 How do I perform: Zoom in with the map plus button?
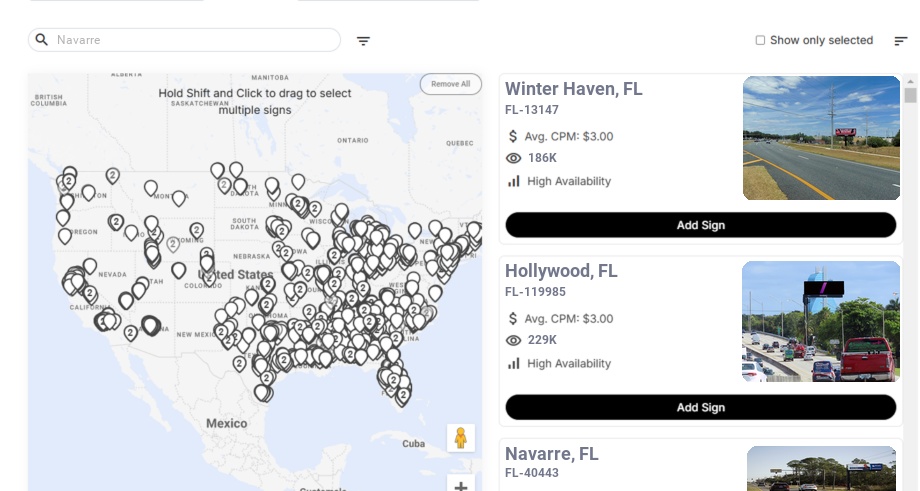(x=461, y=486)
